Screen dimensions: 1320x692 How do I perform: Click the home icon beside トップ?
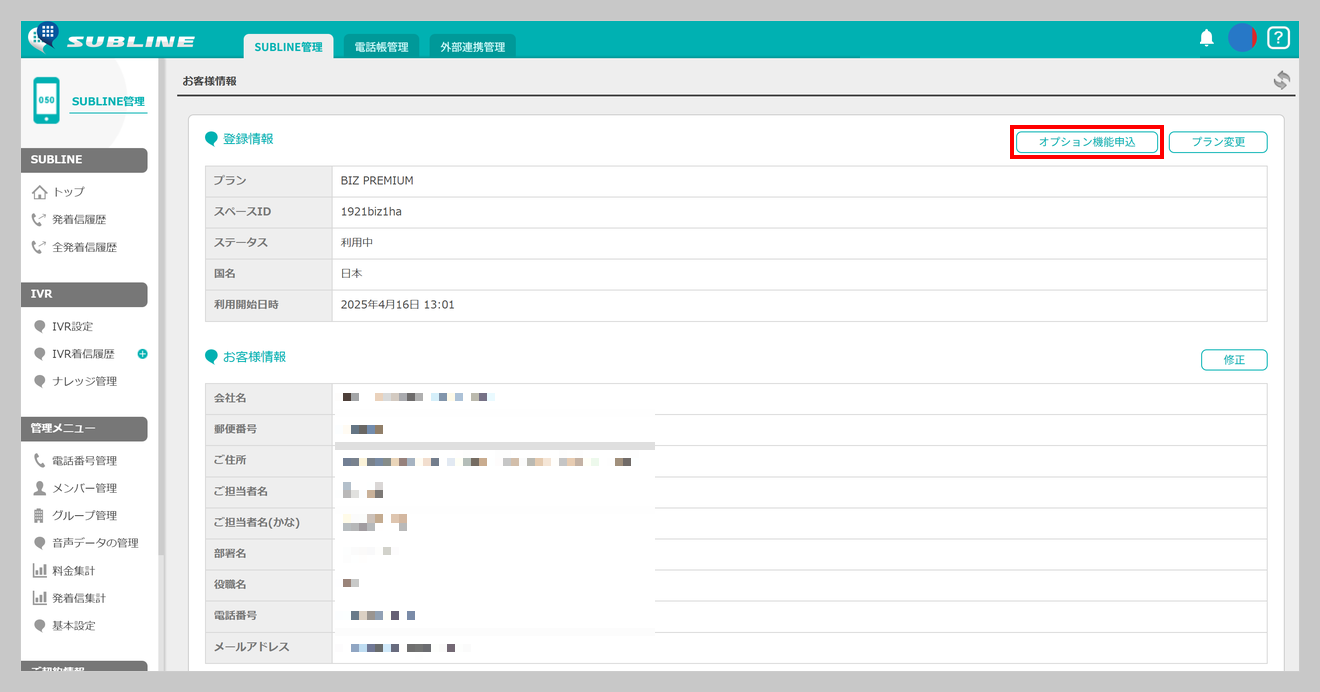pos(40,192)
